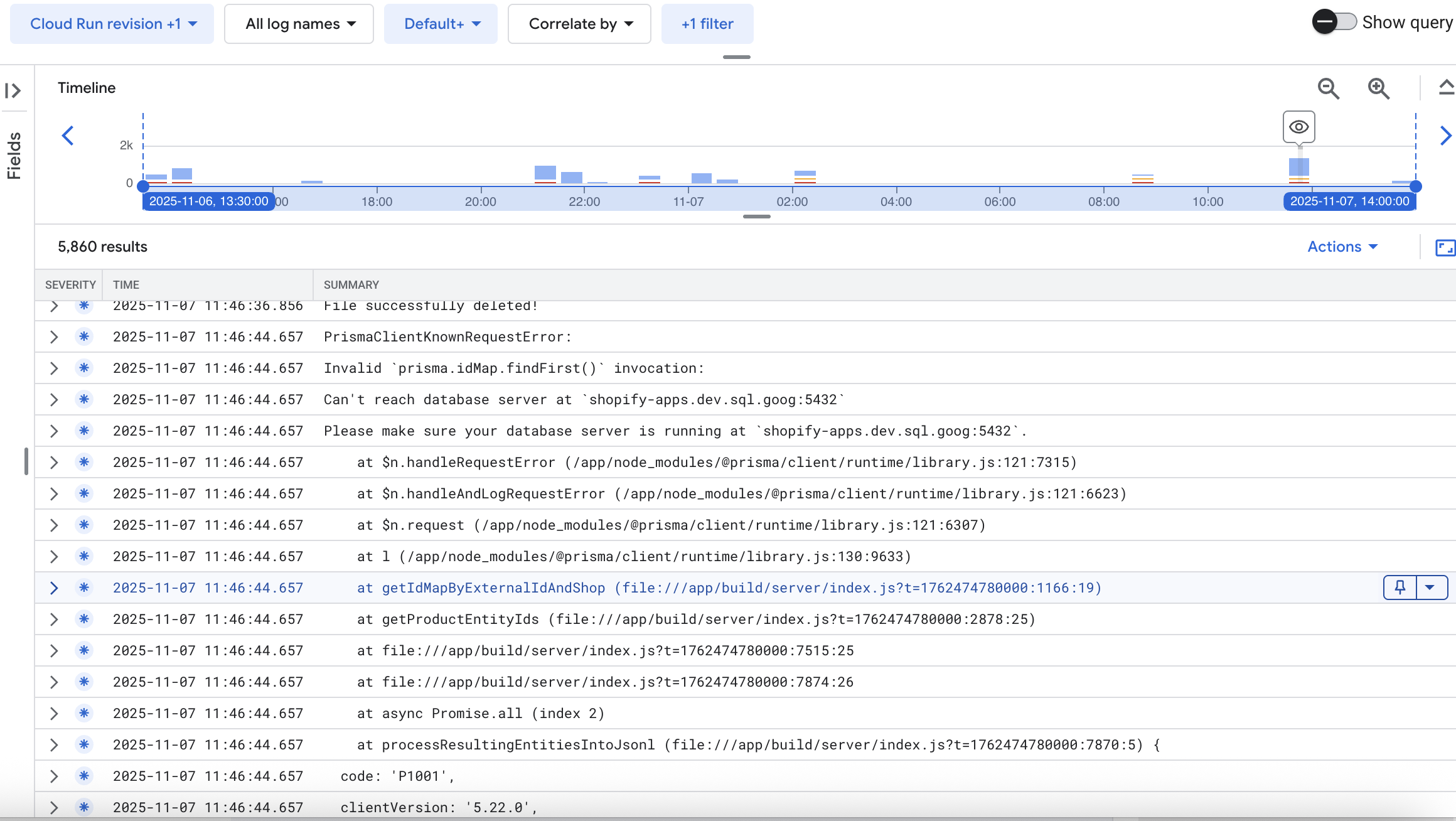Collapse the Timeline panel

click(1446, 87)
